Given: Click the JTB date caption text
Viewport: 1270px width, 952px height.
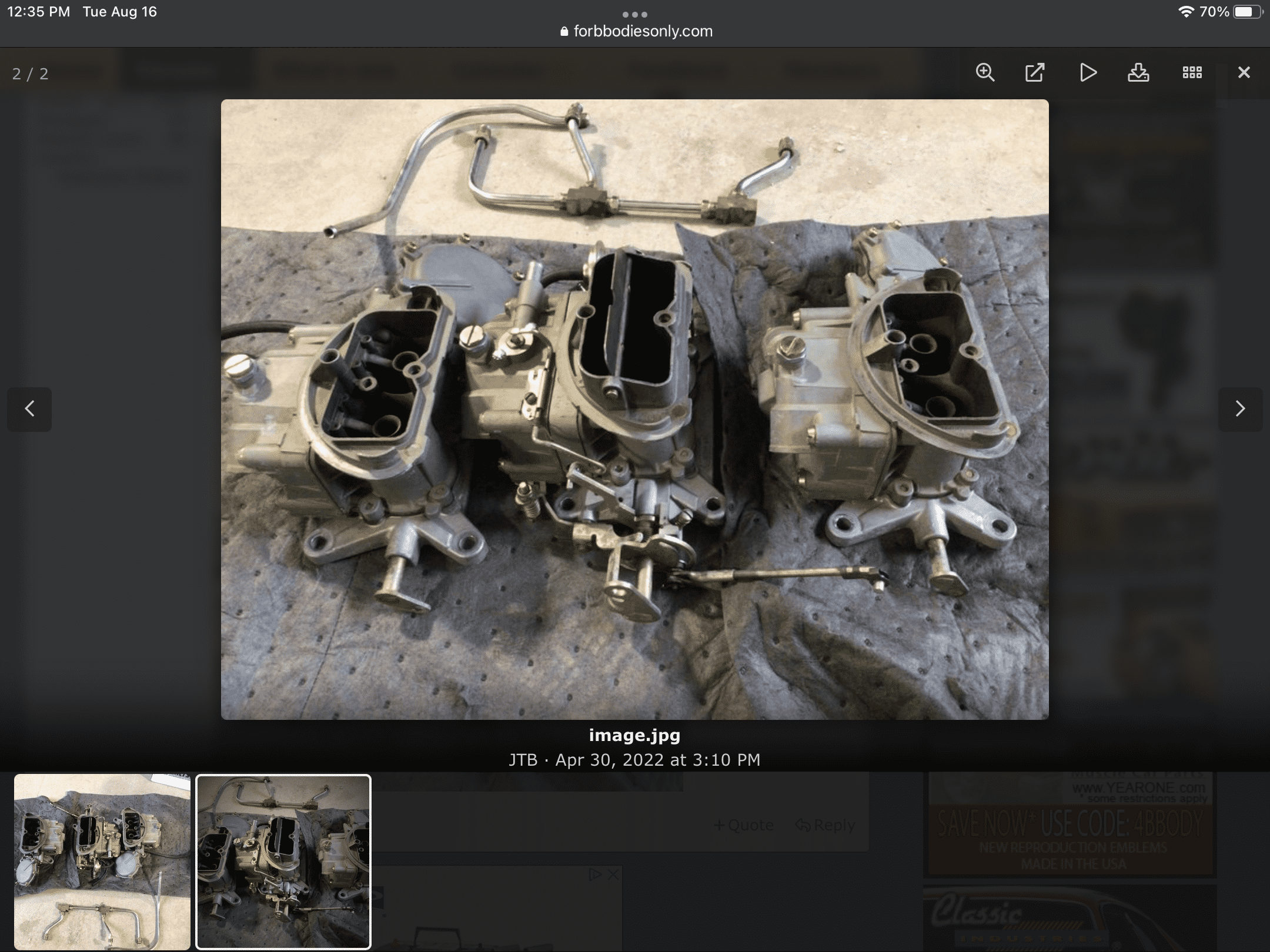Looking at the screenshot, I should pos(634,760).
